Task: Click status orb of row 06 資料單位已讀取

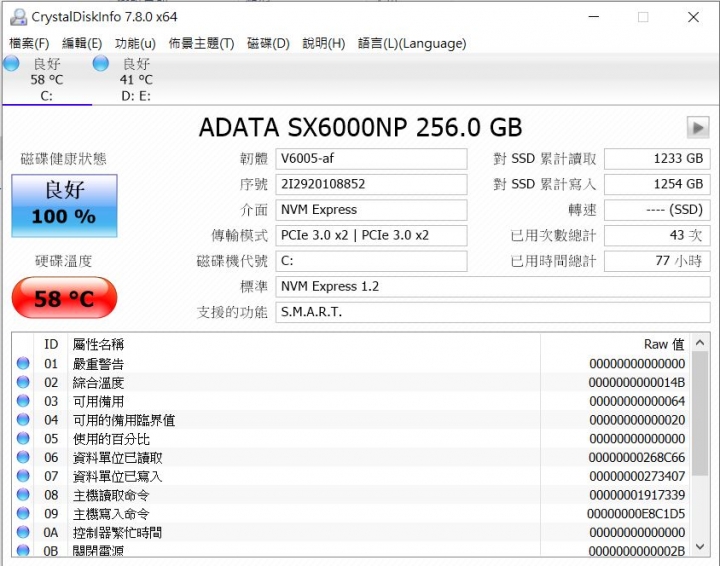Action: [23, 458]
